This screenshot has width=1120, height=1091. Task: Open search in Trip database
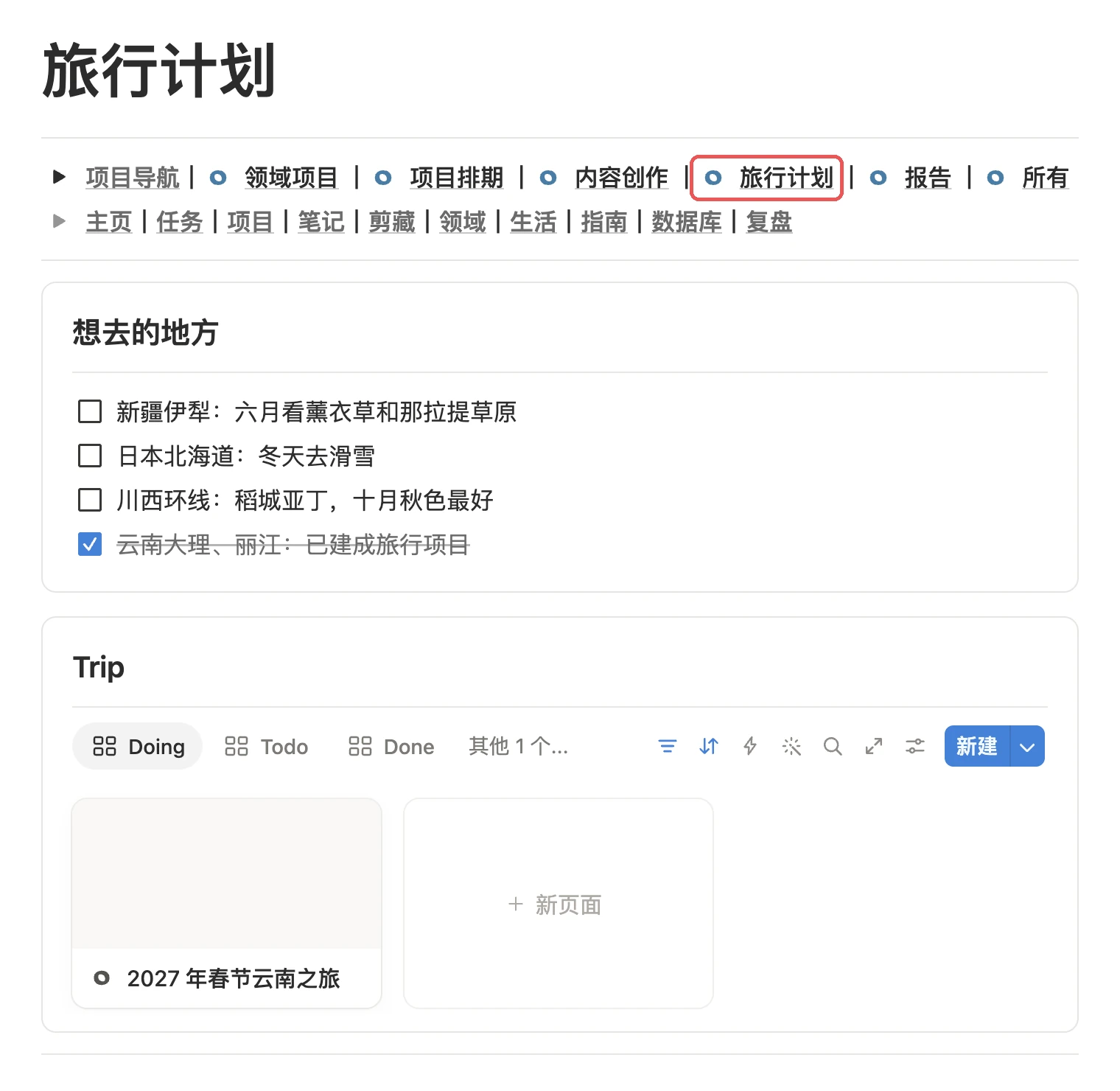[833, 746]
